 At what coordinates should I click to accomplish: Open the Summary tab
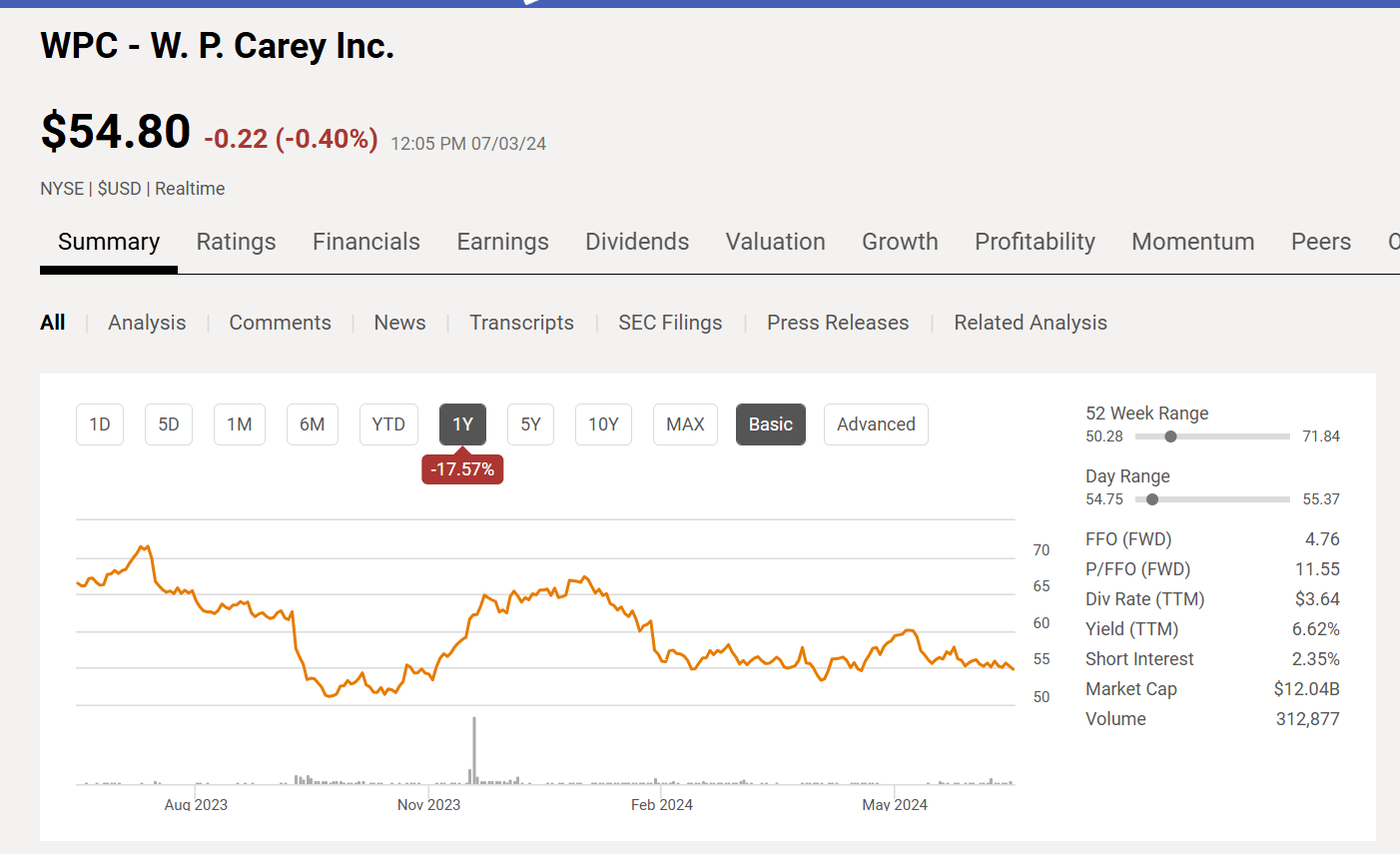109,242
